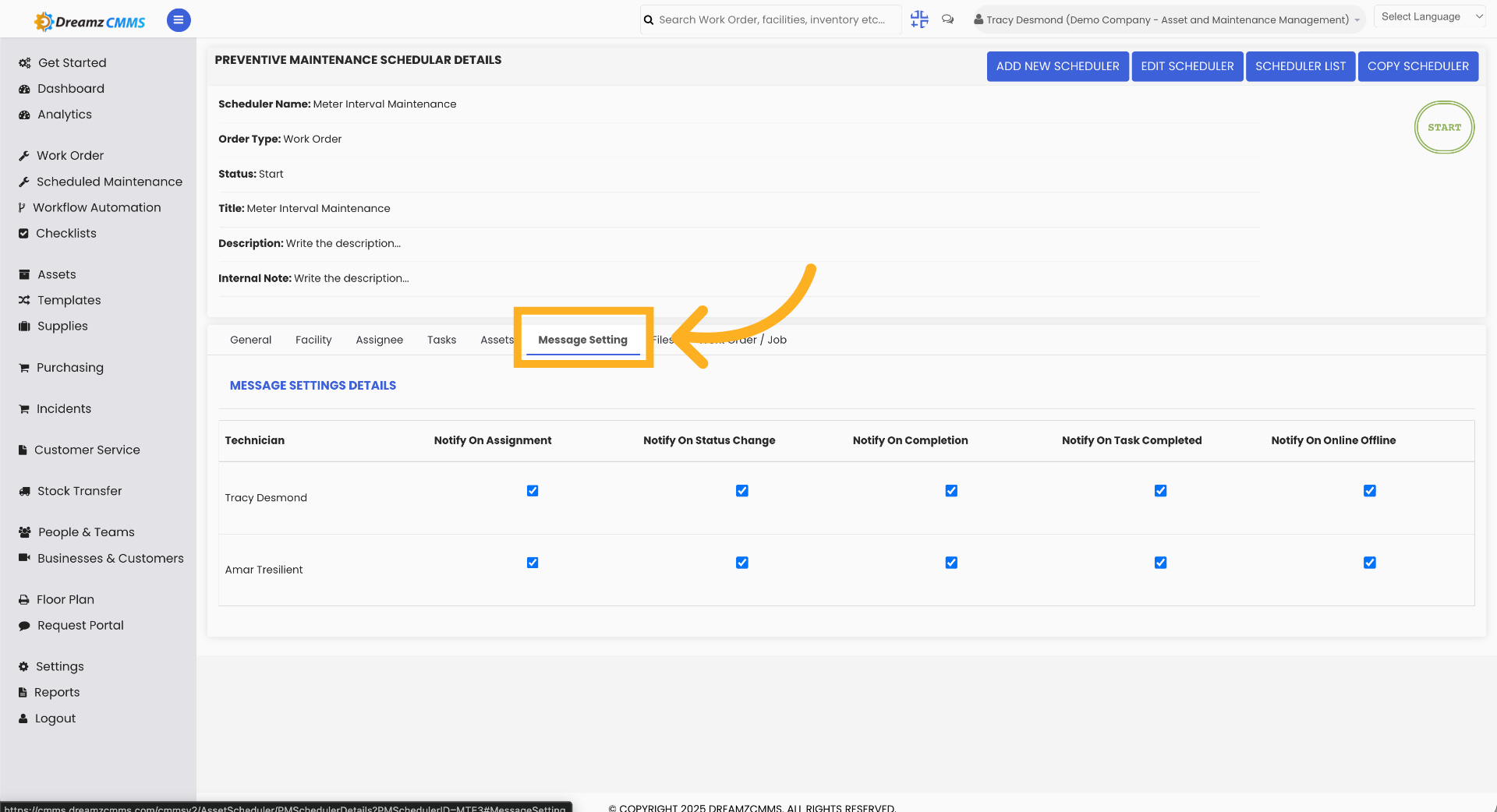This screenshot has width=1497, height=812.
Task: Click the COPY SCHEDULER button
Action: (x=1418, y=66)
